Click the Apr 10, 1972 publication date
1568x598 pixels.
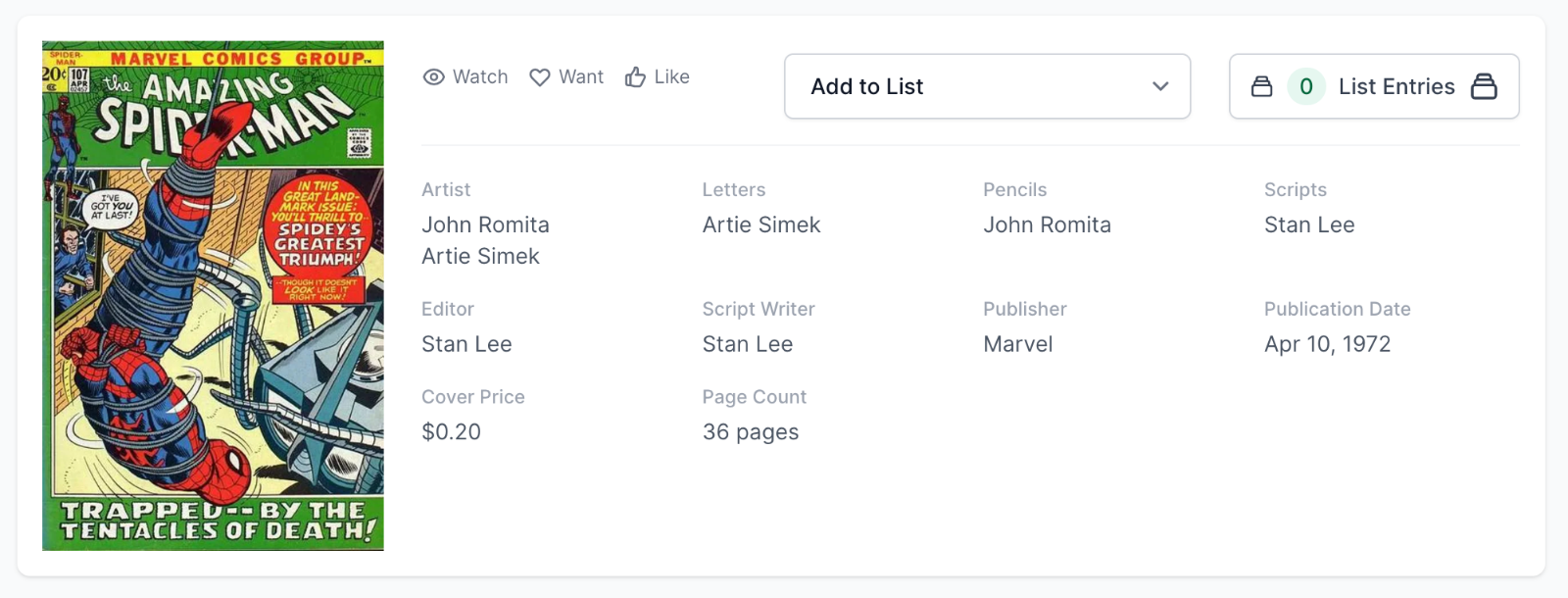(1327, 345)
